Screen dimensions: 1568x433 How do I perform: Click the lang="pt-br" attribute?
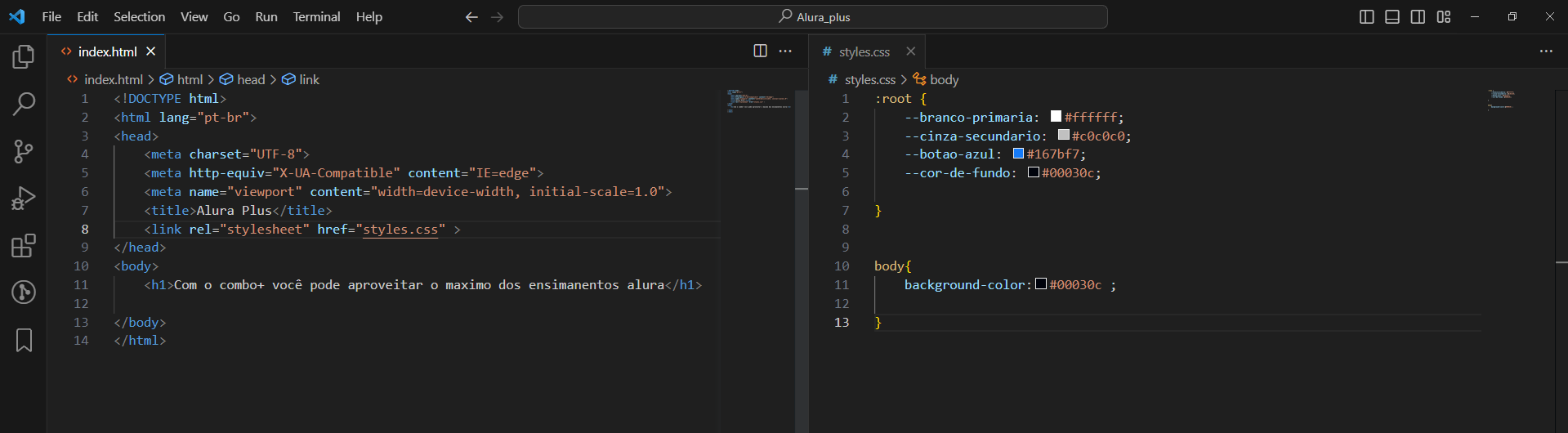(204, 118)
